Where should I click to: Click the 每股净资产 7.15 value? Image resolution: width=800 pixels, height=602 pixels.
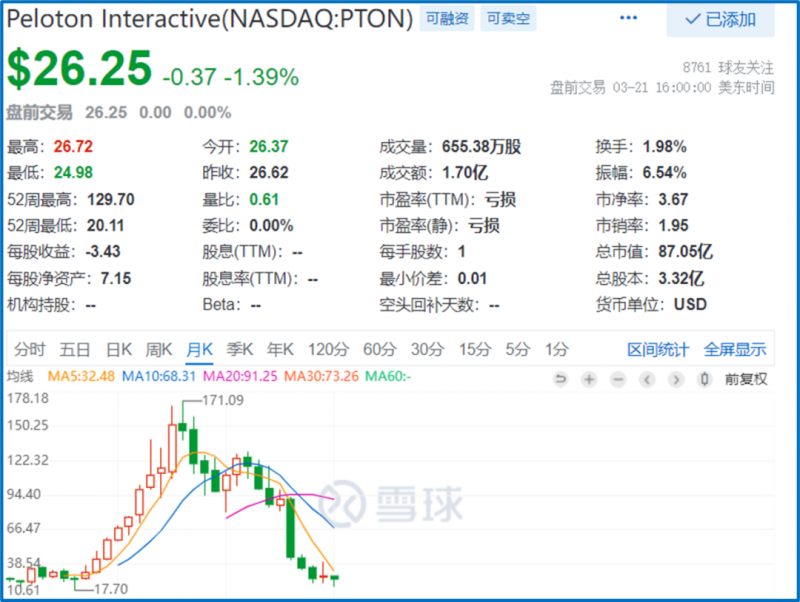point(116,278)
